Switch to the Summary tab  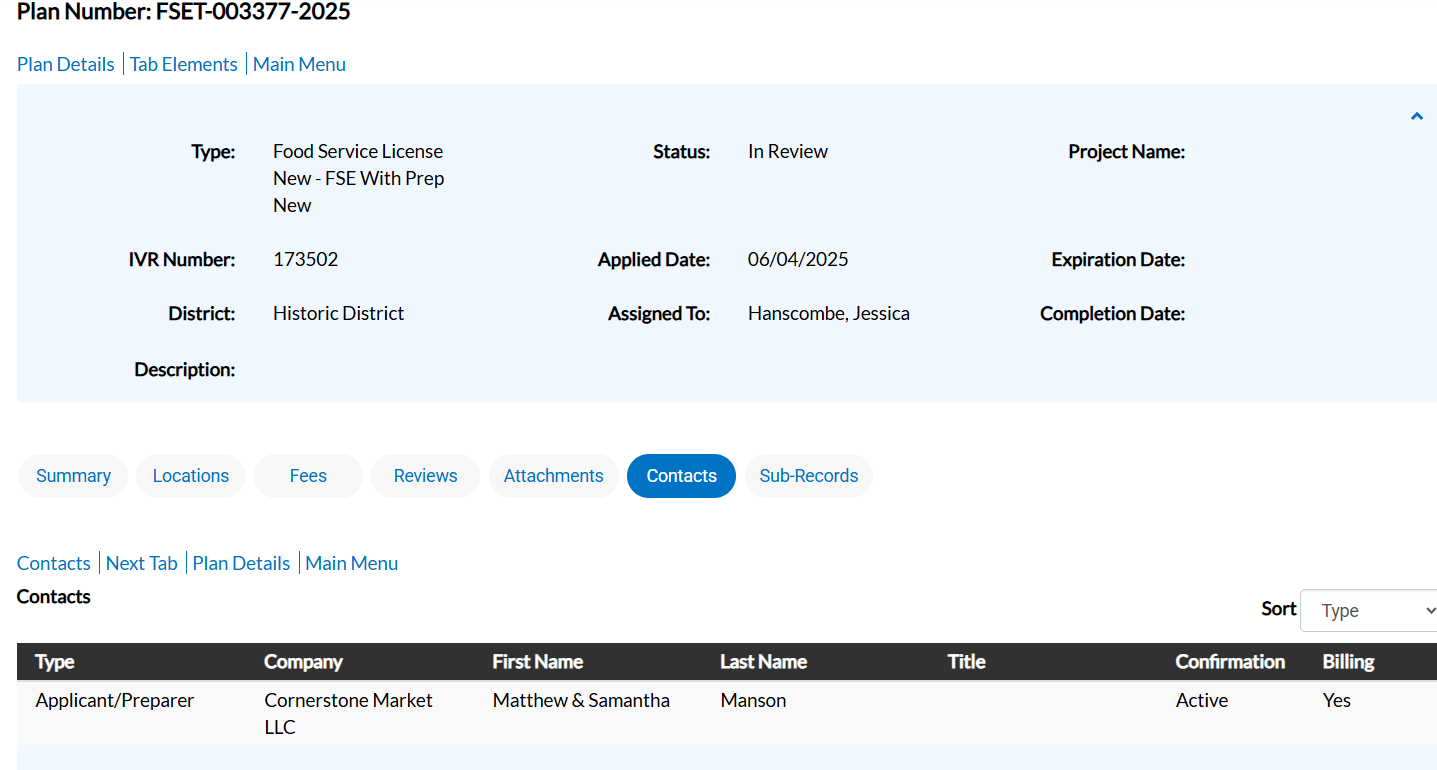point(73,476)
